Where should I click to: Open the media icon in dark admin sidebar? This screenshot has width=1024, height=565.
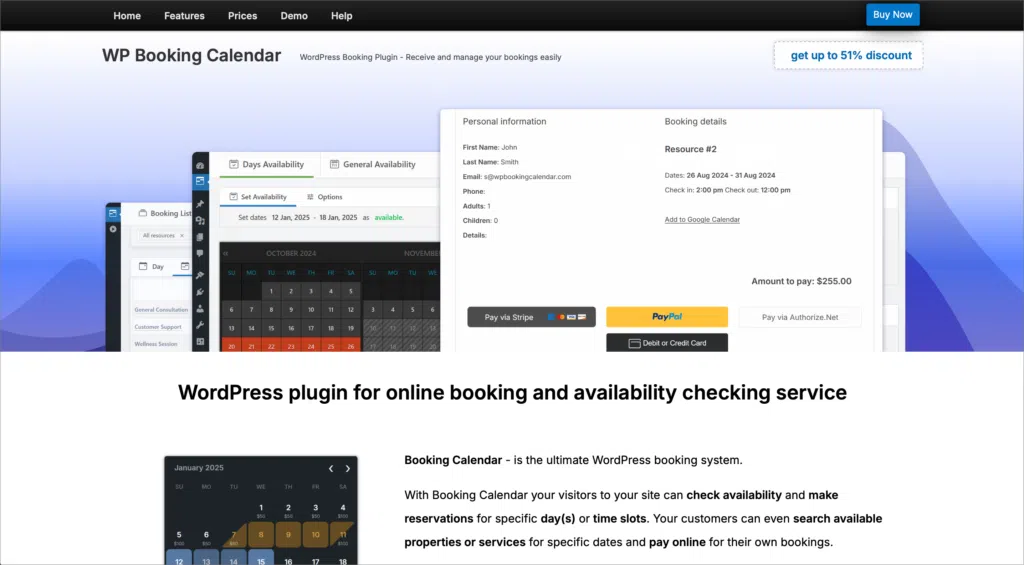200,221
